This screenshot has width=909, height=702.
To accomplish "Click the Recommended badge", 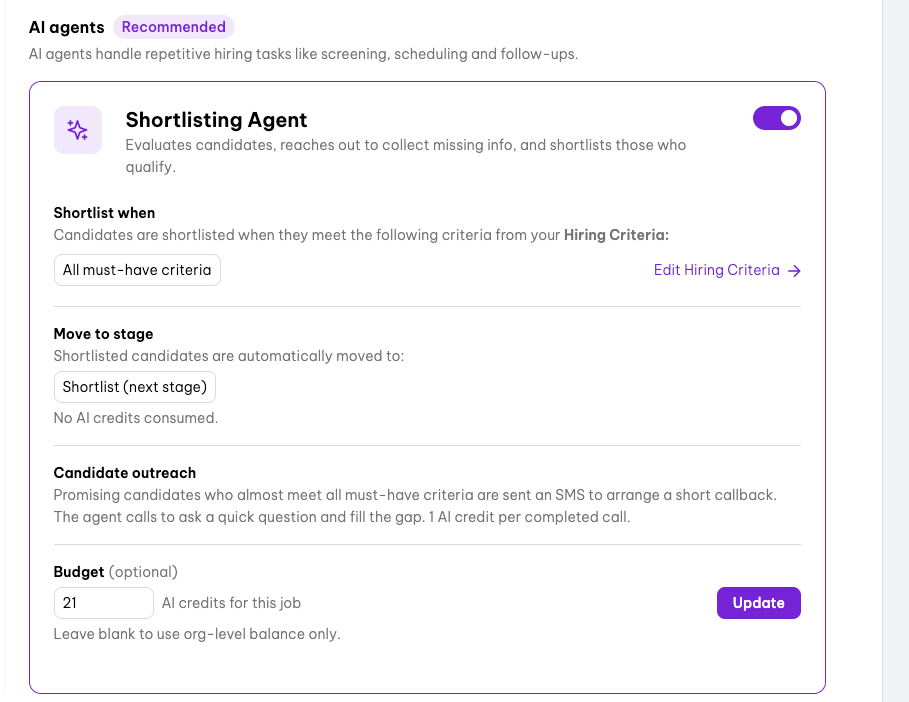I will click(173, 27).
